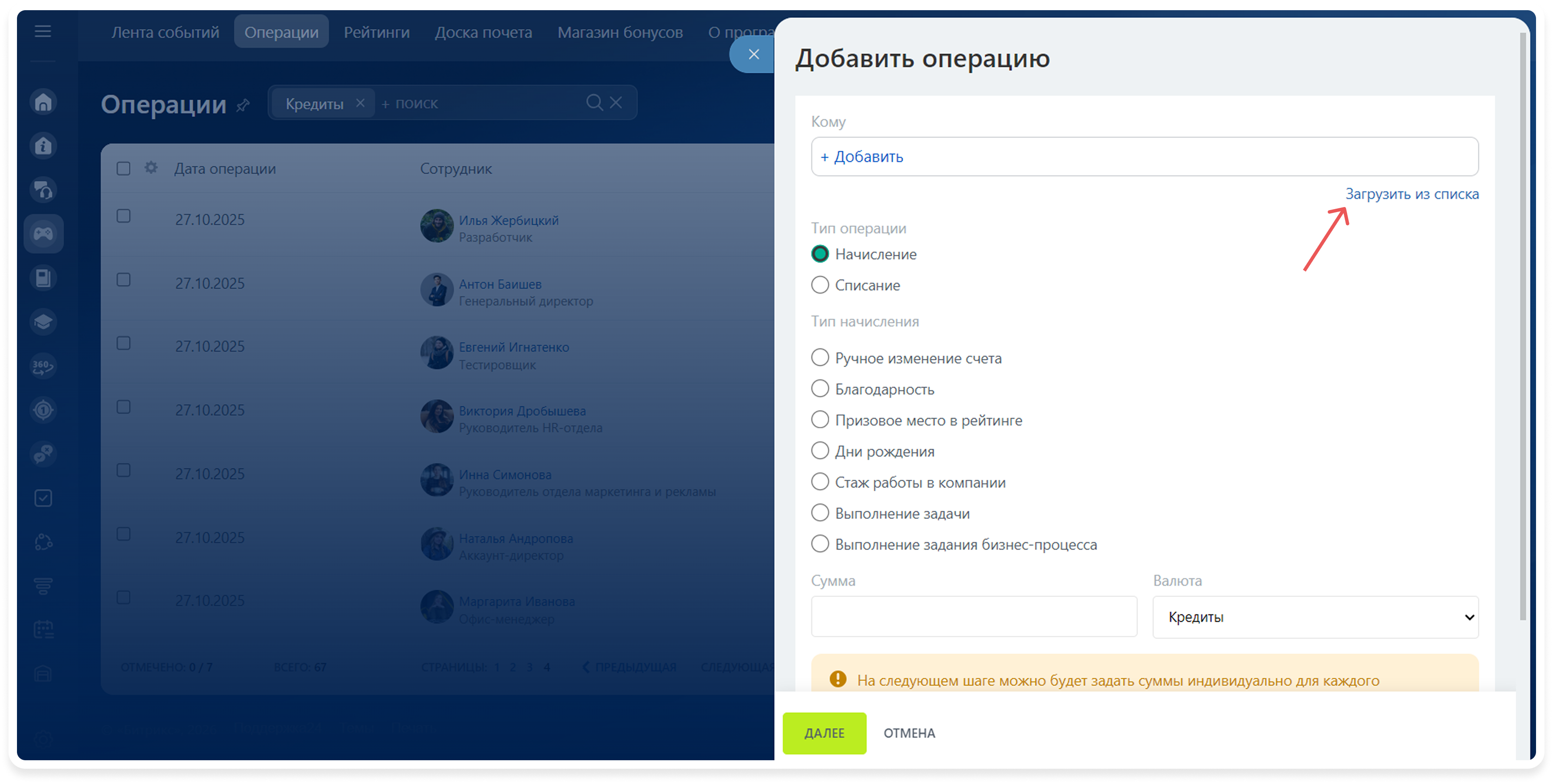1553x784 pixels.
Task: Check the Илья Жербицкий row checkbox
Action: (x=123, y=216)
